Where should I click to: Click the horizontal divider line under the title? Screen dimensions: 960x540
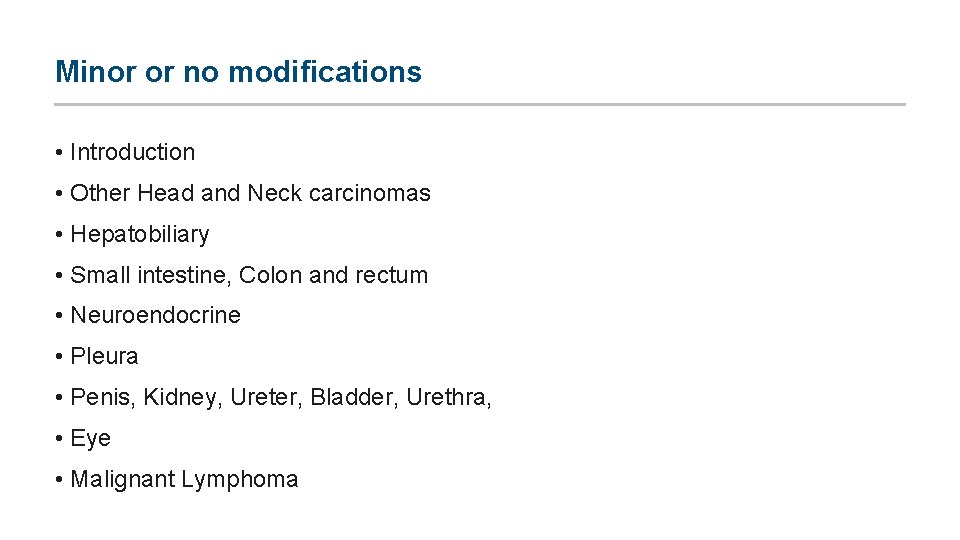pos(480,104)
